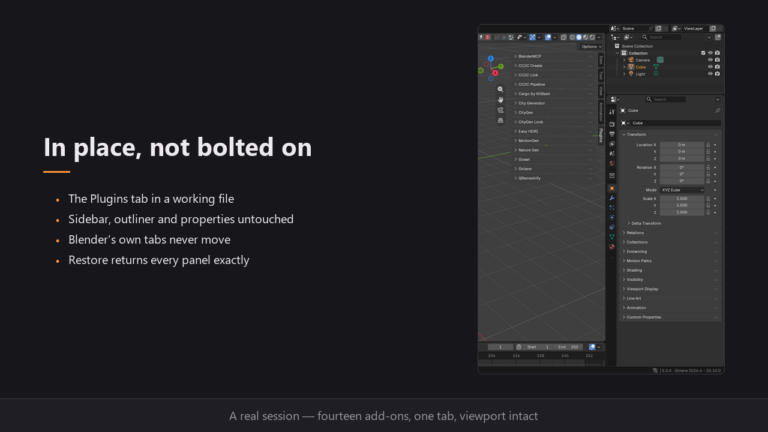Open the rotation Mode XYZ Euler dropdown
The image size is (768, 432).
pos(683,190)
